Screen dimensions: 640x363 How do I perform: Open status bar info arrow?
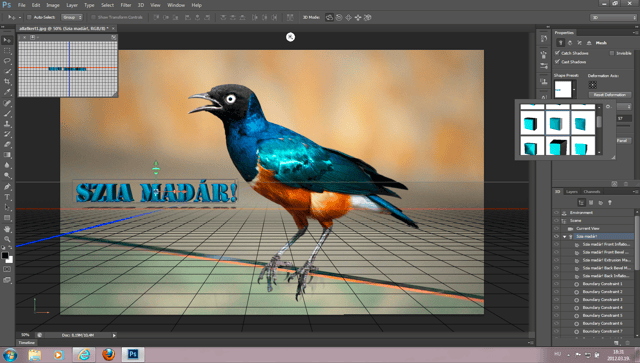[114, 335]
